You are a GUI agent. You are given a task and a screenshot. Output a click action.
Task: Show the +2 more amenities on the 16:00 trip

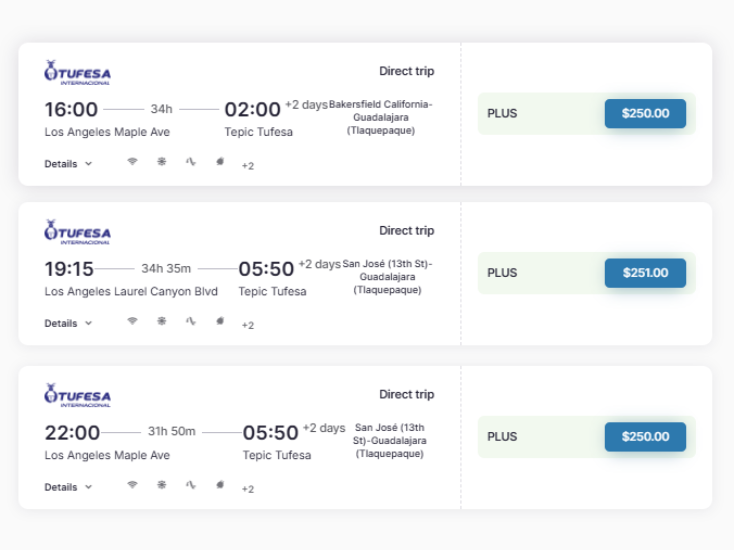[x=248, y=166]
